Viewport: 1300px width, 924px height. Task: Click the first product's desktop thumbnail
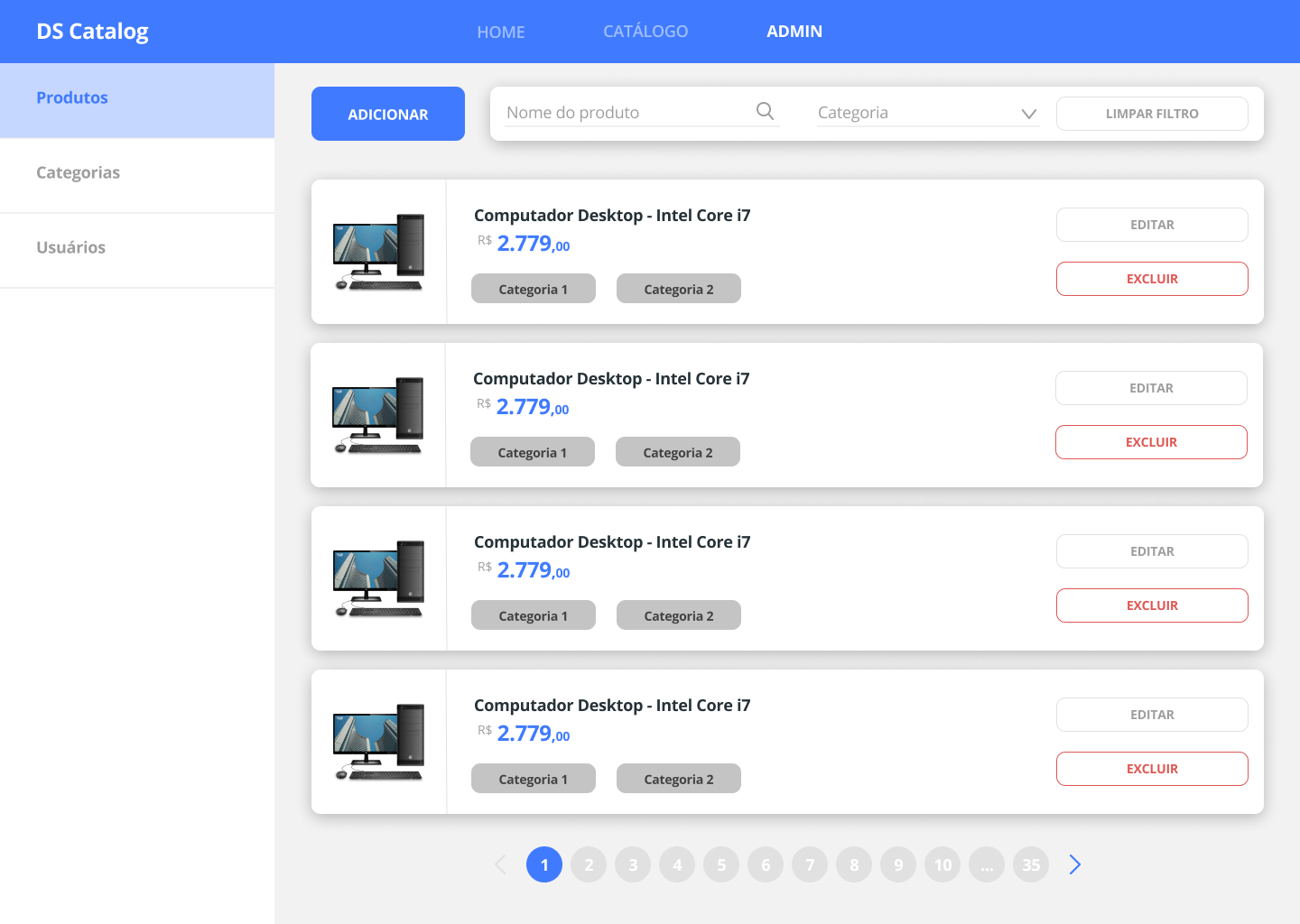378,251
